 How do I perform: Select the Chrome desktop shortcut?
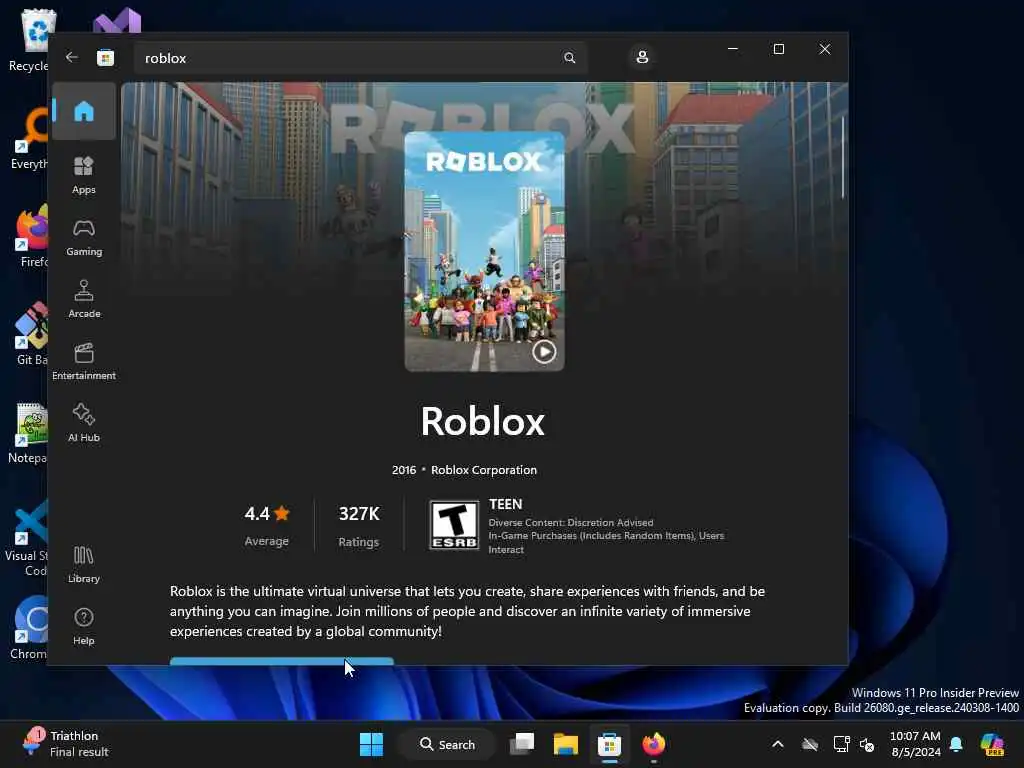(x=30, y=628)
